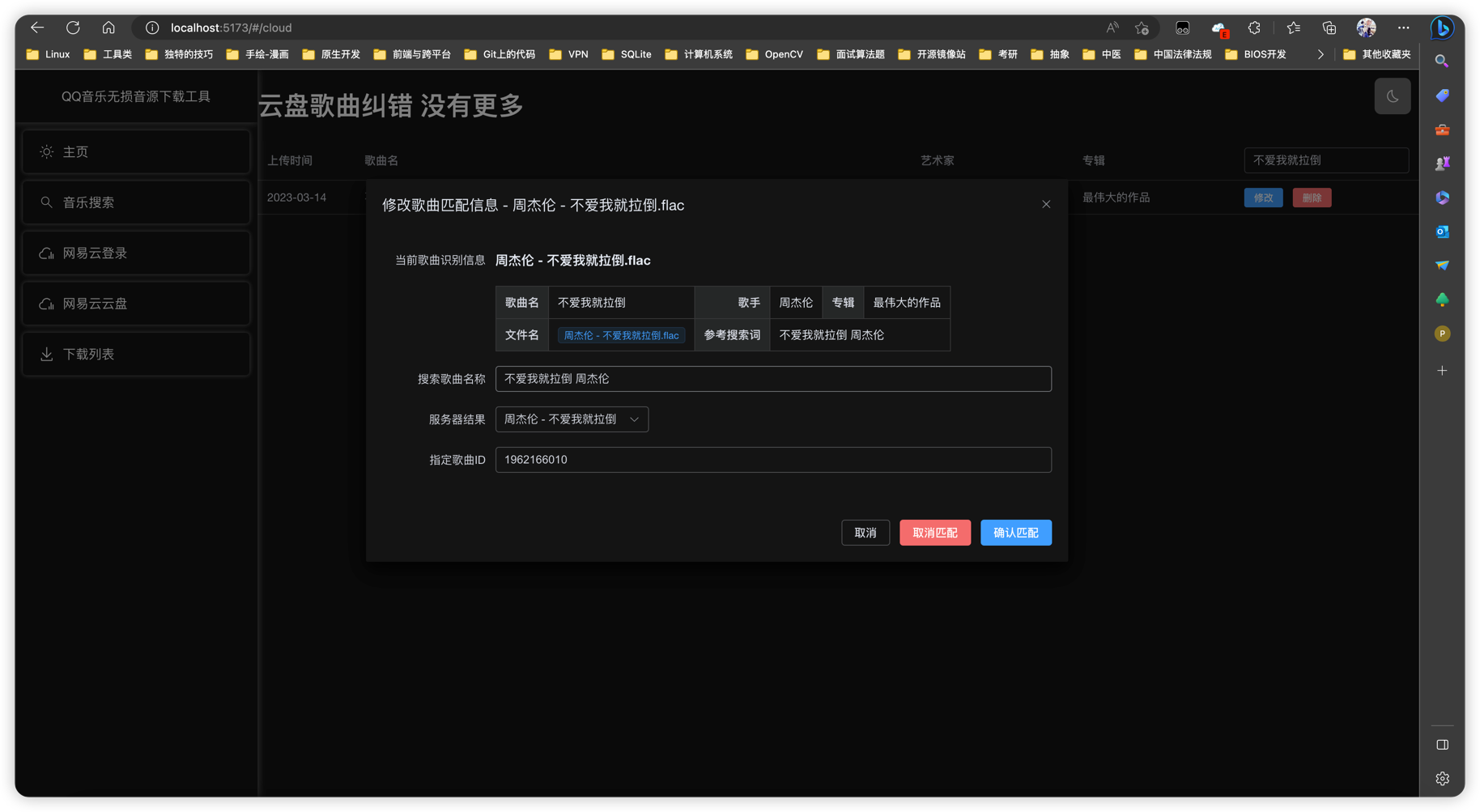The width and height of the screenshot is (1480, 812).
Task: Click the address bar URL localhost:5173
Action: (231, 28)
